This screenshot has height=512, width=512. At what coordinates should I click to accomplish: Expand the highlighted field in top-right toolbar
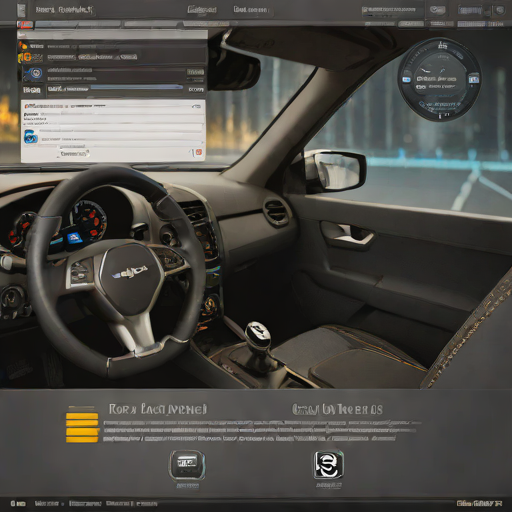coord(470,11)
